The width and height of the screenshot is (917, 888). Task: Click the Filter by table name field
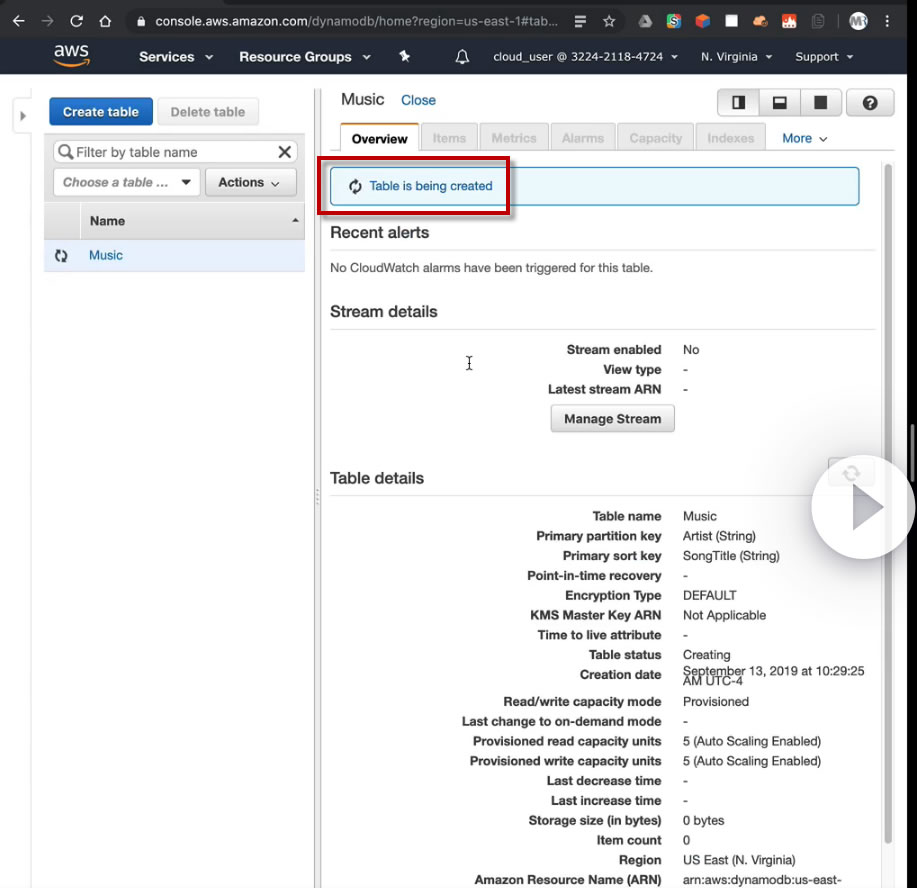coord(175,152)
